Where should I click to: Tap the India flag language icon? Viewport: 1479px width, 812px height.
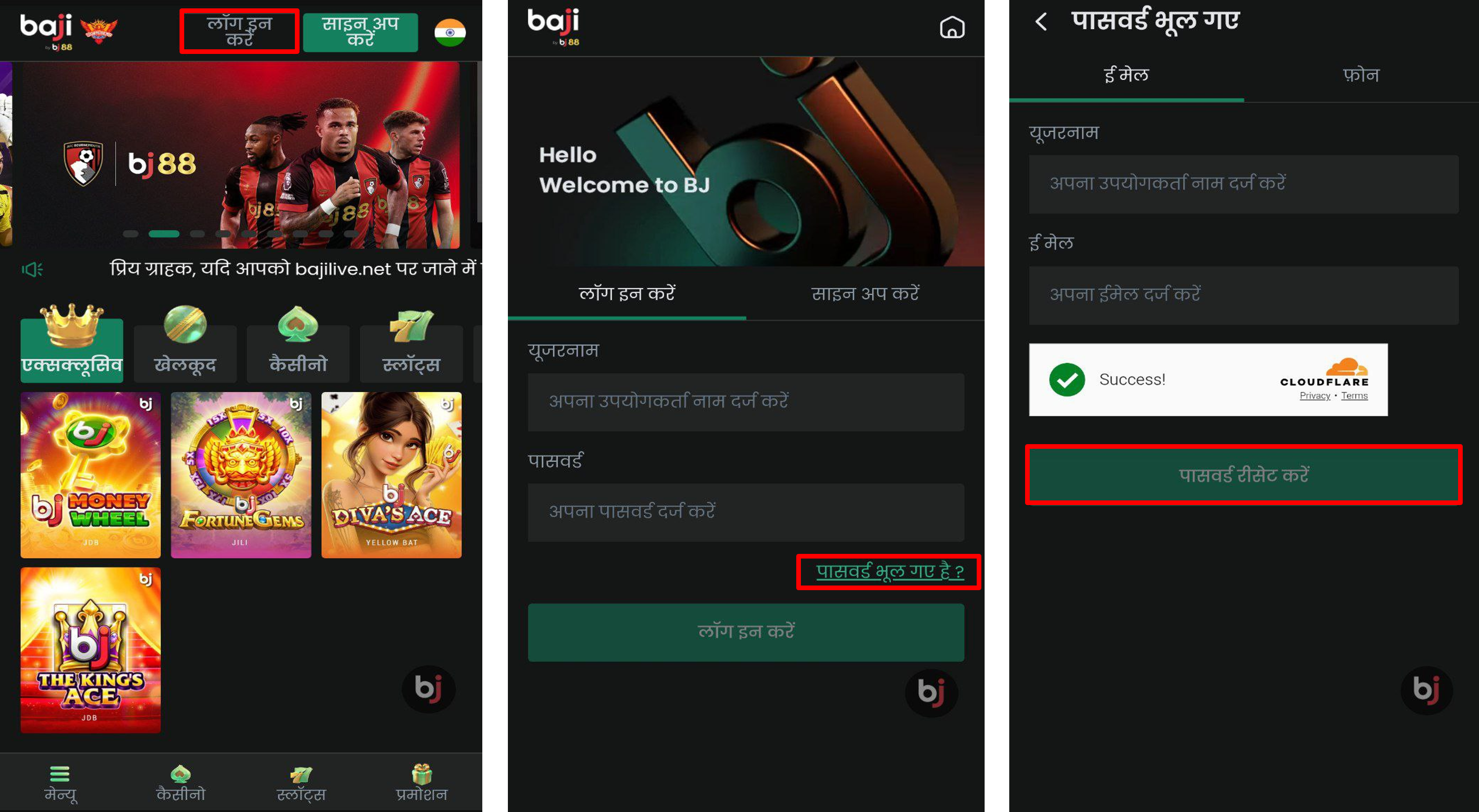click(x=450, y=32)
